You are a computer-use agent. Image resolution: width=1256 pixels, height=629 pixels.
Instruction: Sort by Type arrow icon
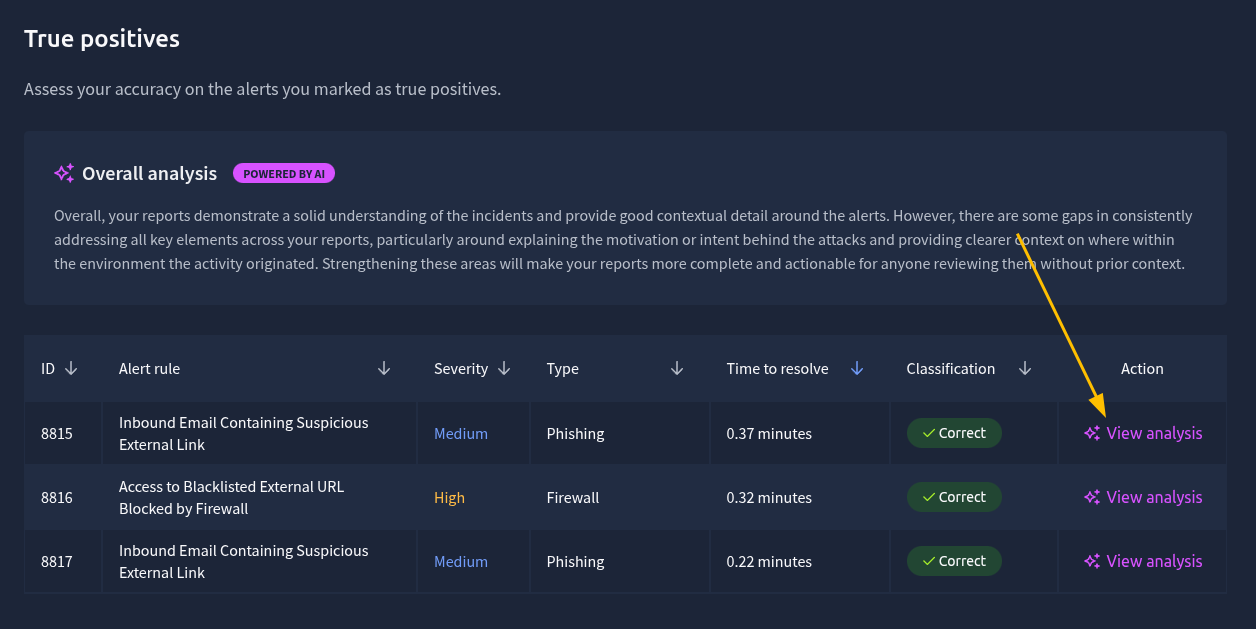[677, 369]
